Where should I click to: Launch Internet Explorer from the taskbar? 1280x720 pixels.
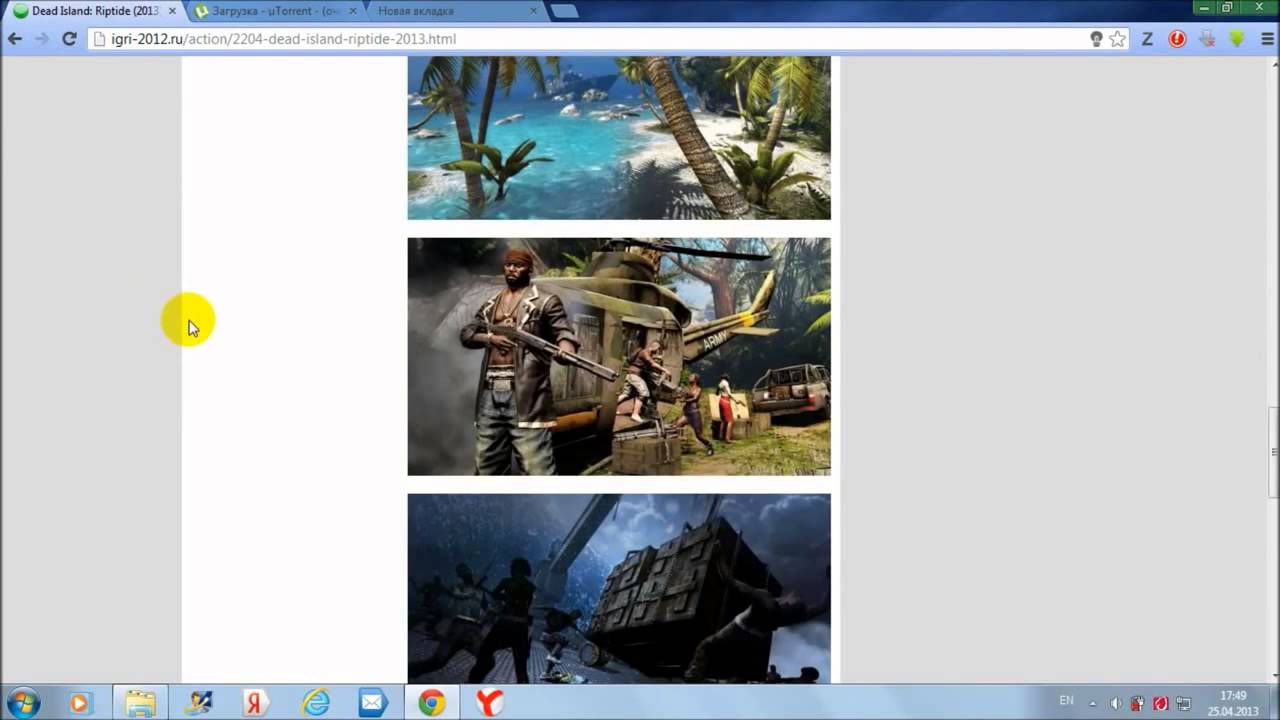315,703
